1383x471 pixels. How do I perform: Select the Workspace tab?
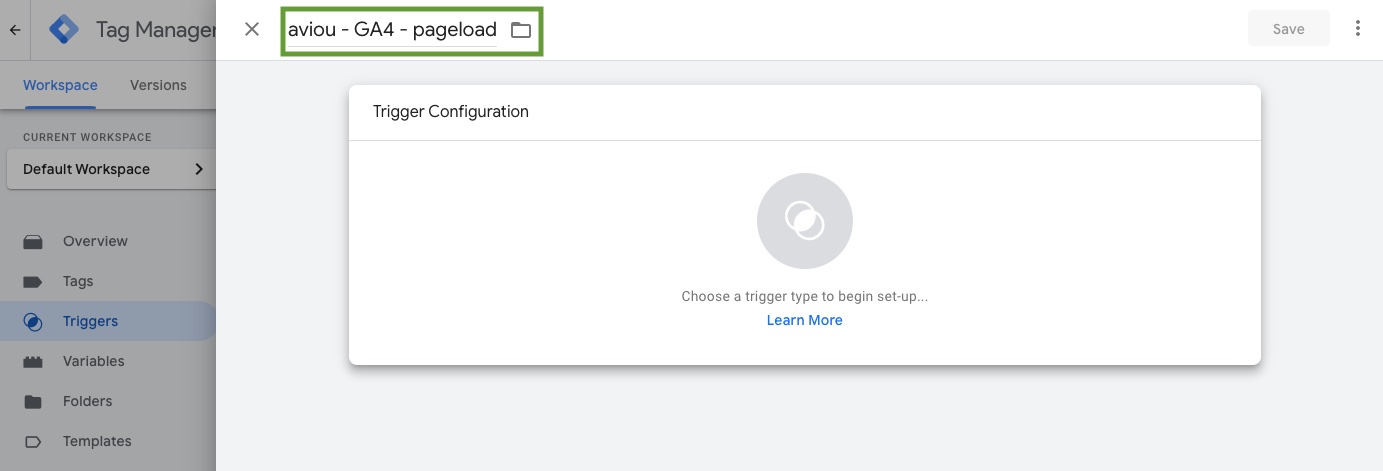[x=60, y=85]
